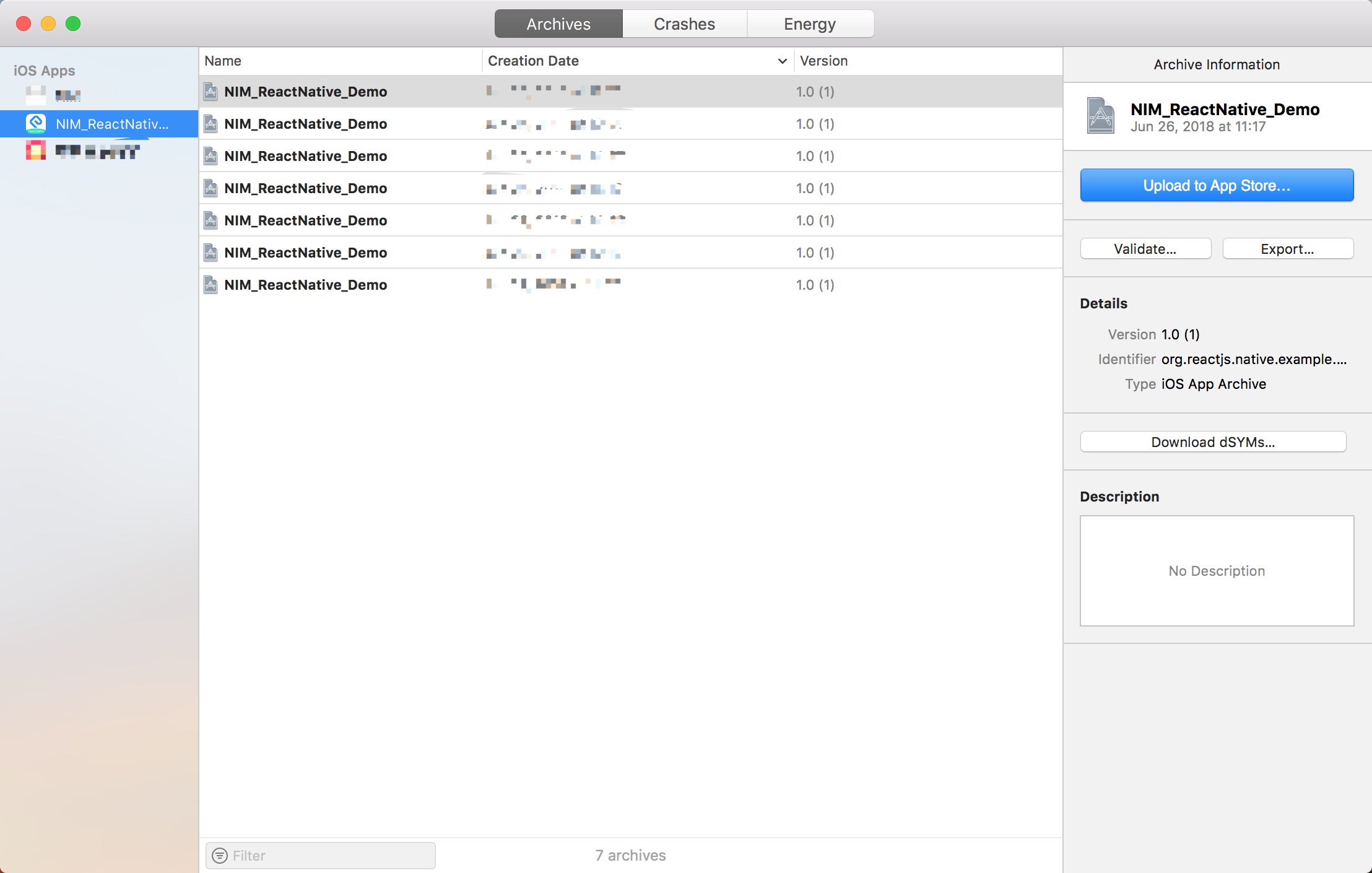Click archive file icon in last list row

pos(211,285)
